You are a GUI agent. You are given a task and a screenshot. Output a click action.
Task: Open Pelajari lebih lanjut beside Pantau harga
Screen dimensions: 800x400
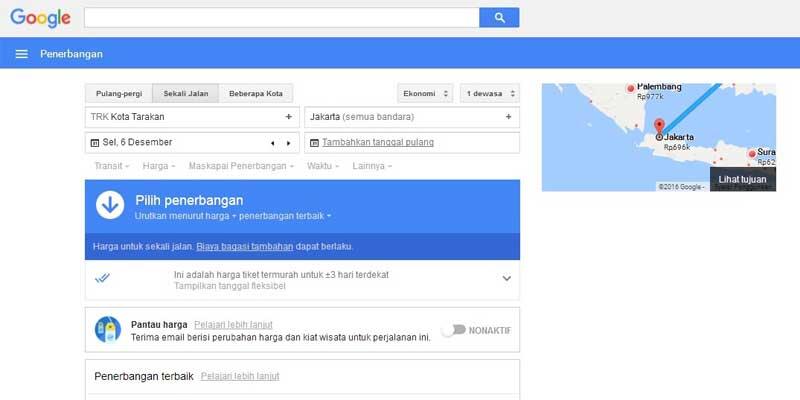233,324
